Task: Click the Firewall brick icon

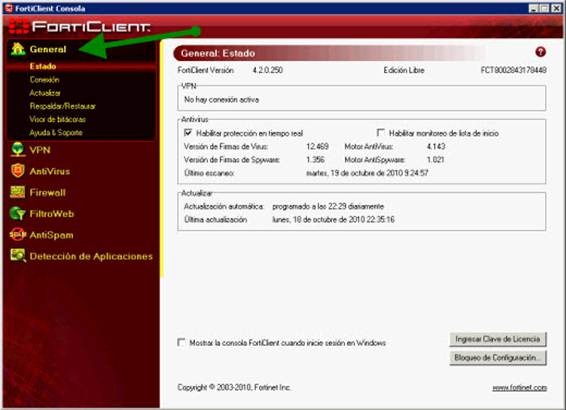Action: click(18, 192)
